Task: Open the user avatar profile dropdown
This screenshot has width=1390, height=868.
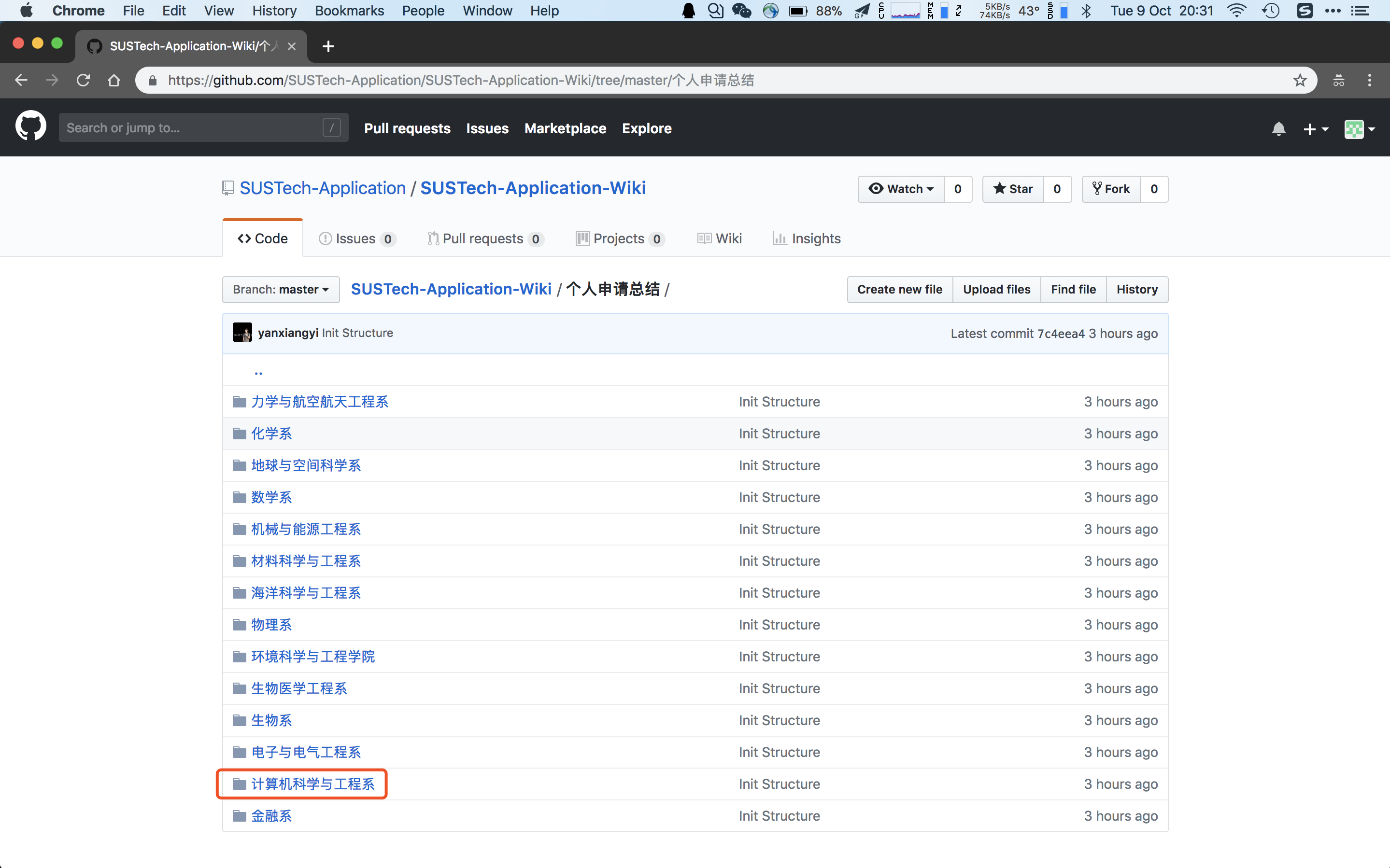Action: tap(1359, 129)
